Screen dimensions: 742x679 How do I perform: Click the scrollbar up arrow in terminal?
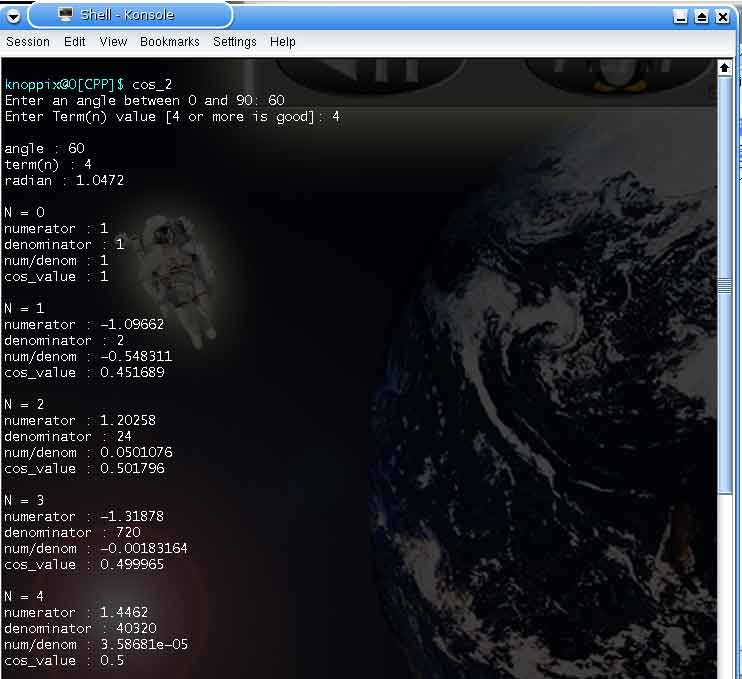coord(724,67)
